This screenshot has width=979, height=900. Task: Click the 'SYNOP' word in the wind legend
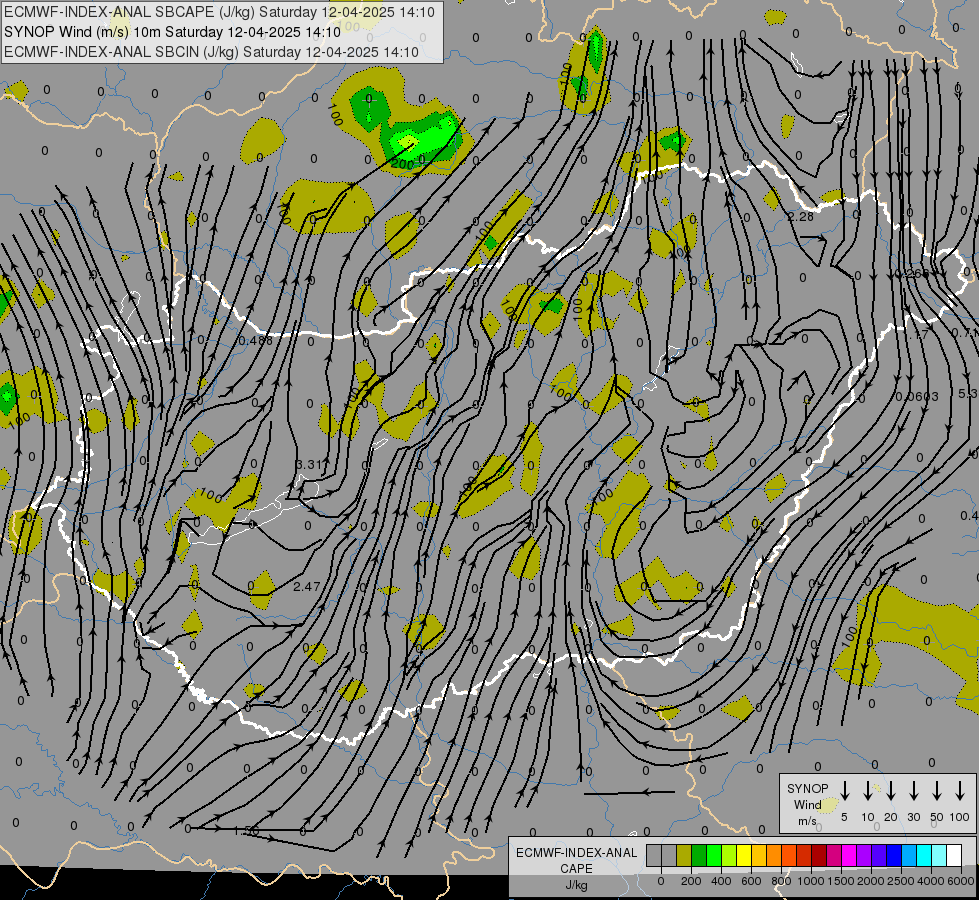pos(807,788)
